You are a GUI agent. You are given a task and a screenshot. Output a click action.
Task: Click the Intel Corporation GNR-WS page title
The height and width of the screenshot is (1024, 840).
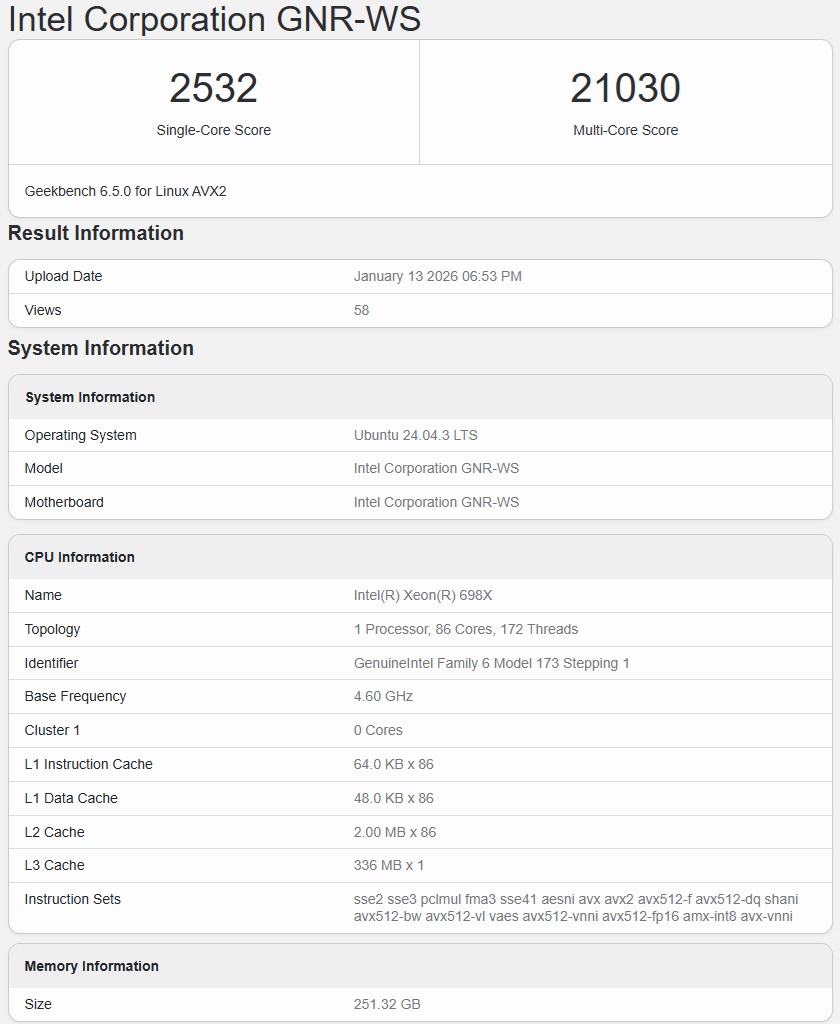(214, 19)
